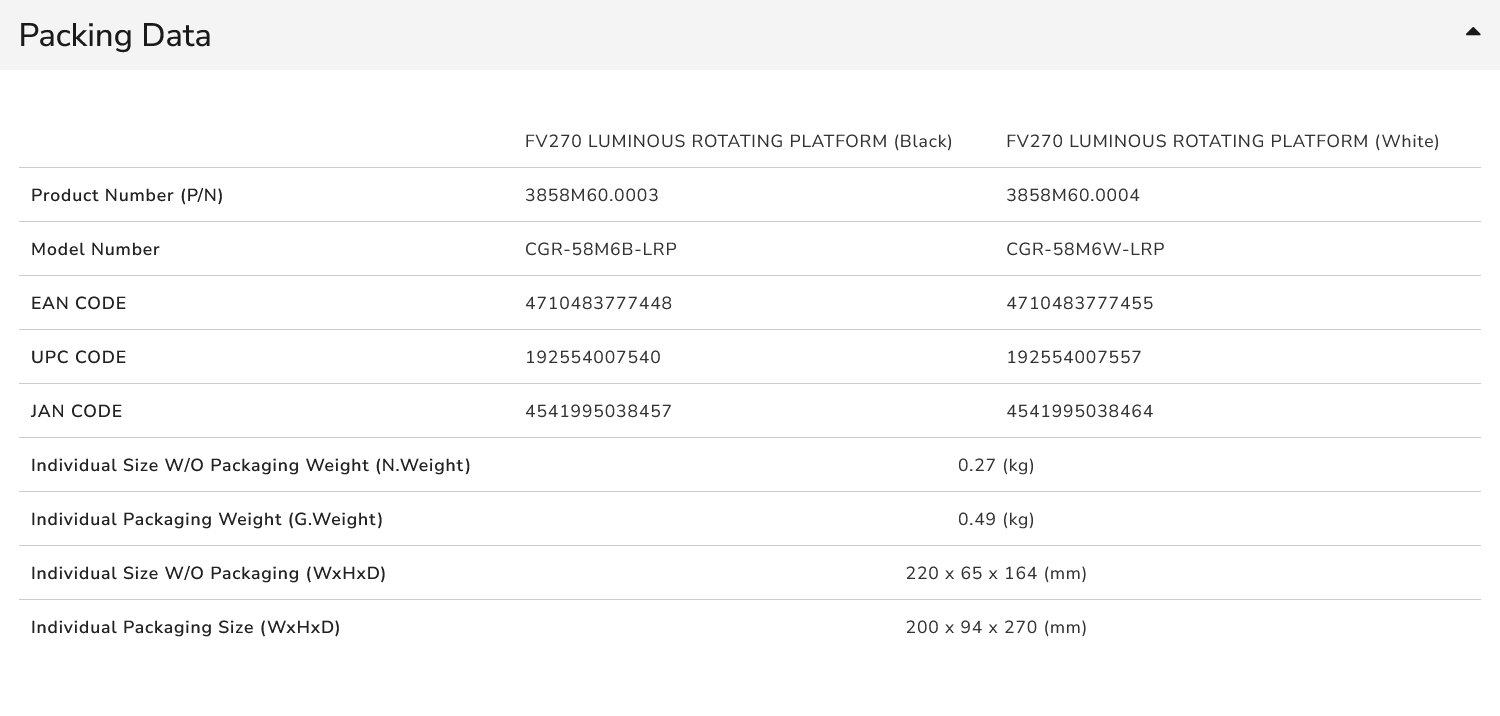
Task: Select product number 3858M60.0004
Action: pyautogui.click(x=1072, y=195)
